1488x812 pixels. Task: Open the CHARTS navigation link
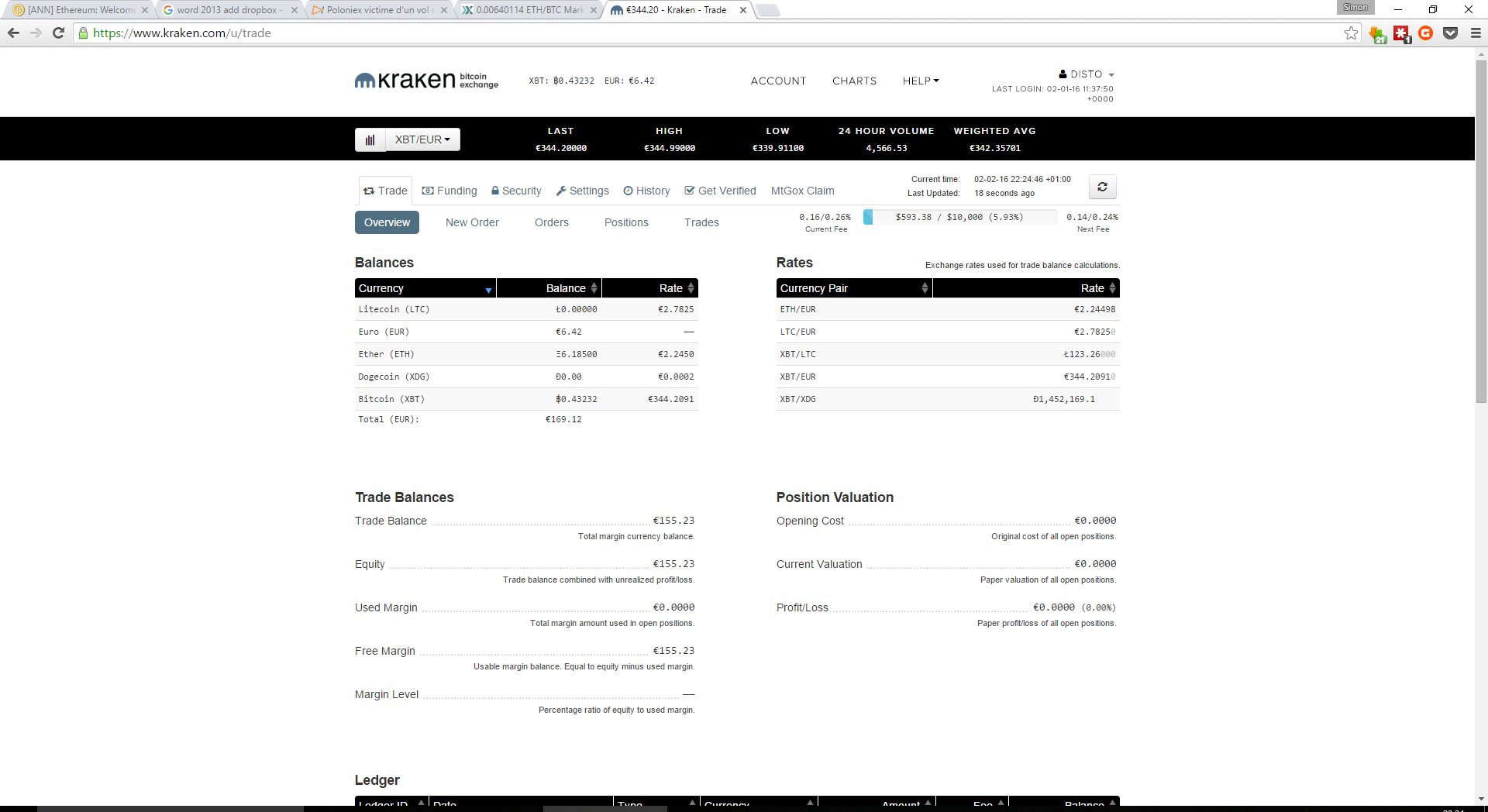(x=855, y=81)
